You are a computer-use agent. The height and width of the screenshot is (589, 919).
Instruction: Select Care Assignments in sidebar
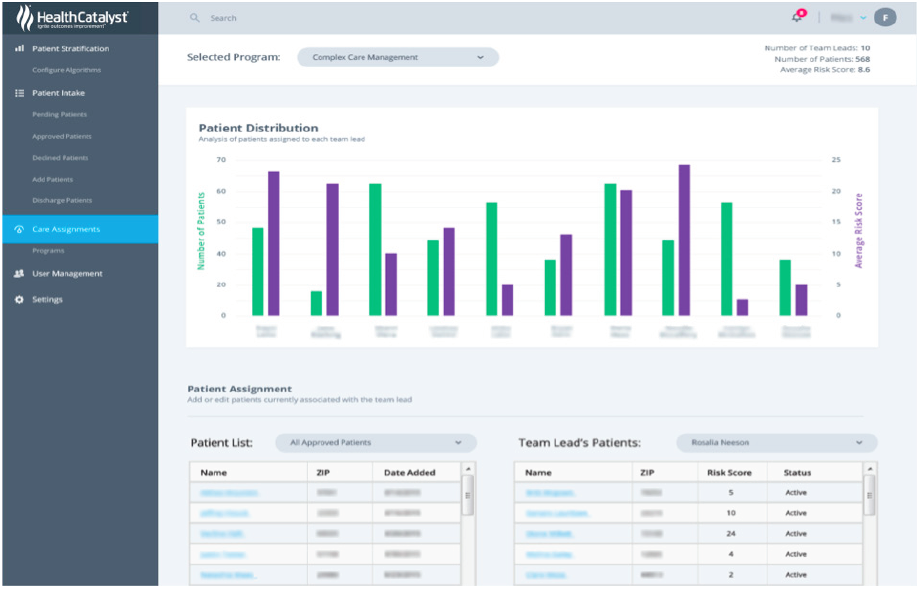[80, 229]
